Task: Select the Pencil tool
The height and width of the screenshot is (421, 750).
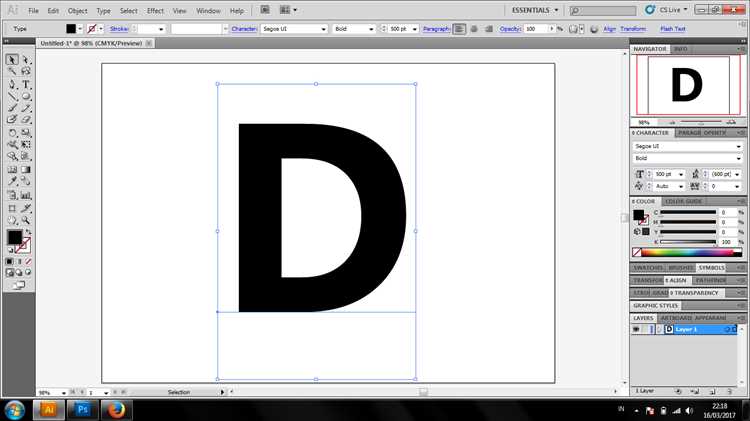Action: (x=26, y=108)
